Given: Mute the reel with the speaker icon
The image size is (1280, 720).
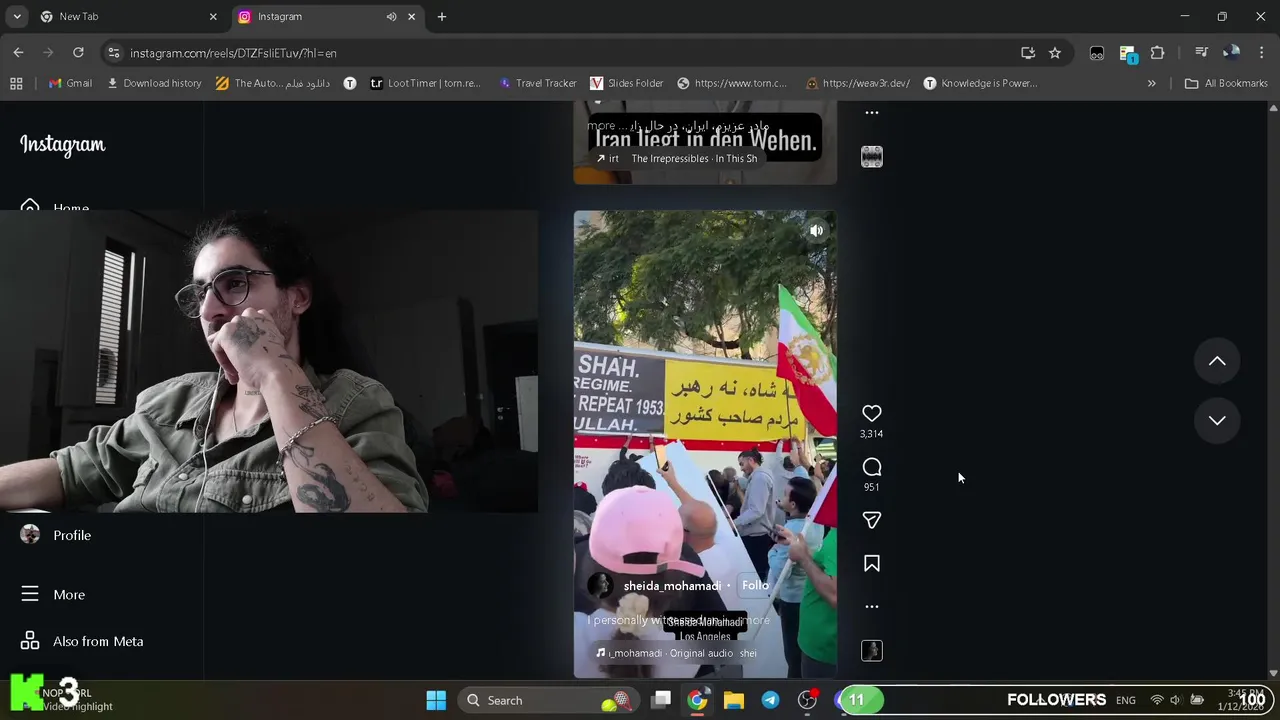Looking at the screenshot, I should point(816,231).
